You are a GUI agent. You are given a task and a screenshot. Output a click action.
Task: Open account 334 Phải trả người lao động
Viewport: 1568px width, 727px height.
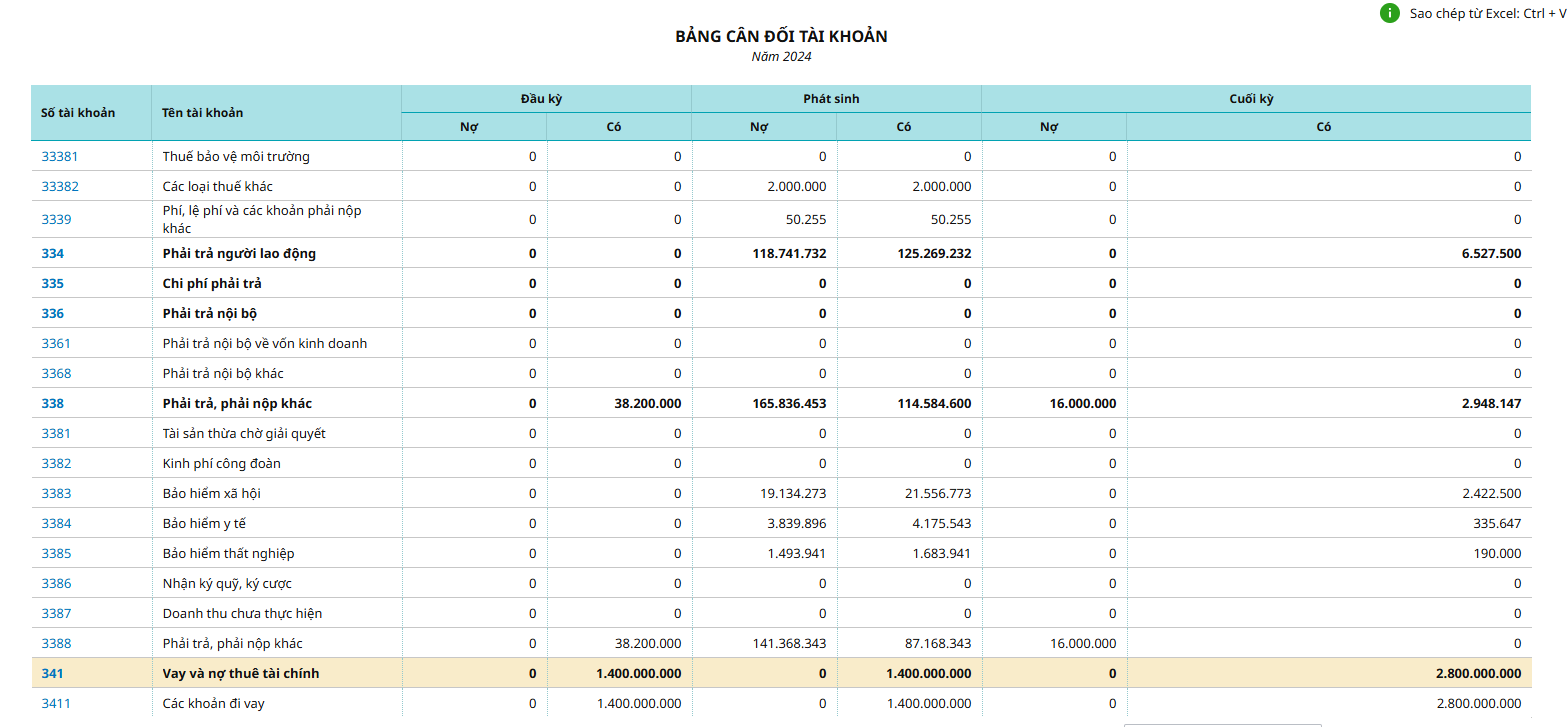tap(52, 254)
